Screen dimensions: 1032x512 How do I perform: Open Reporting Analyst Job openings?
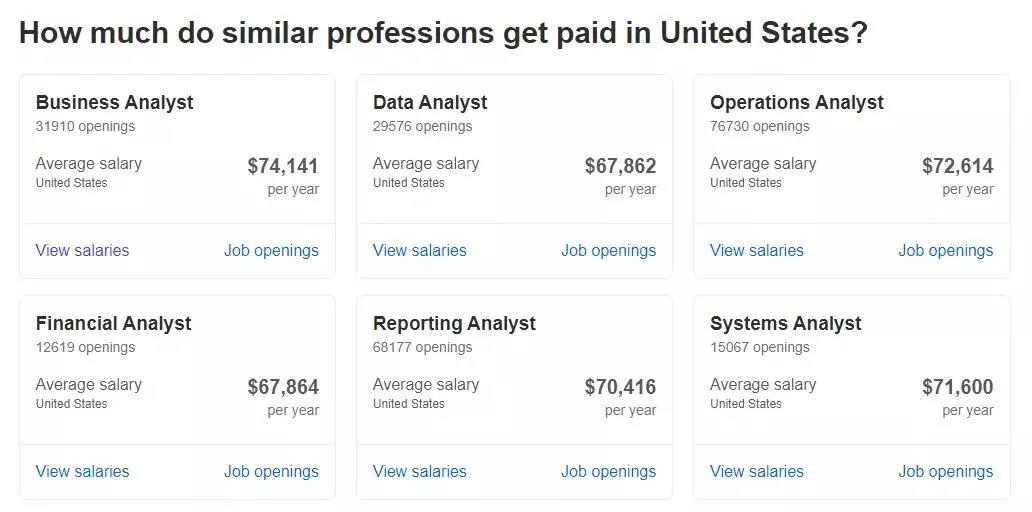tap(608, 472)
